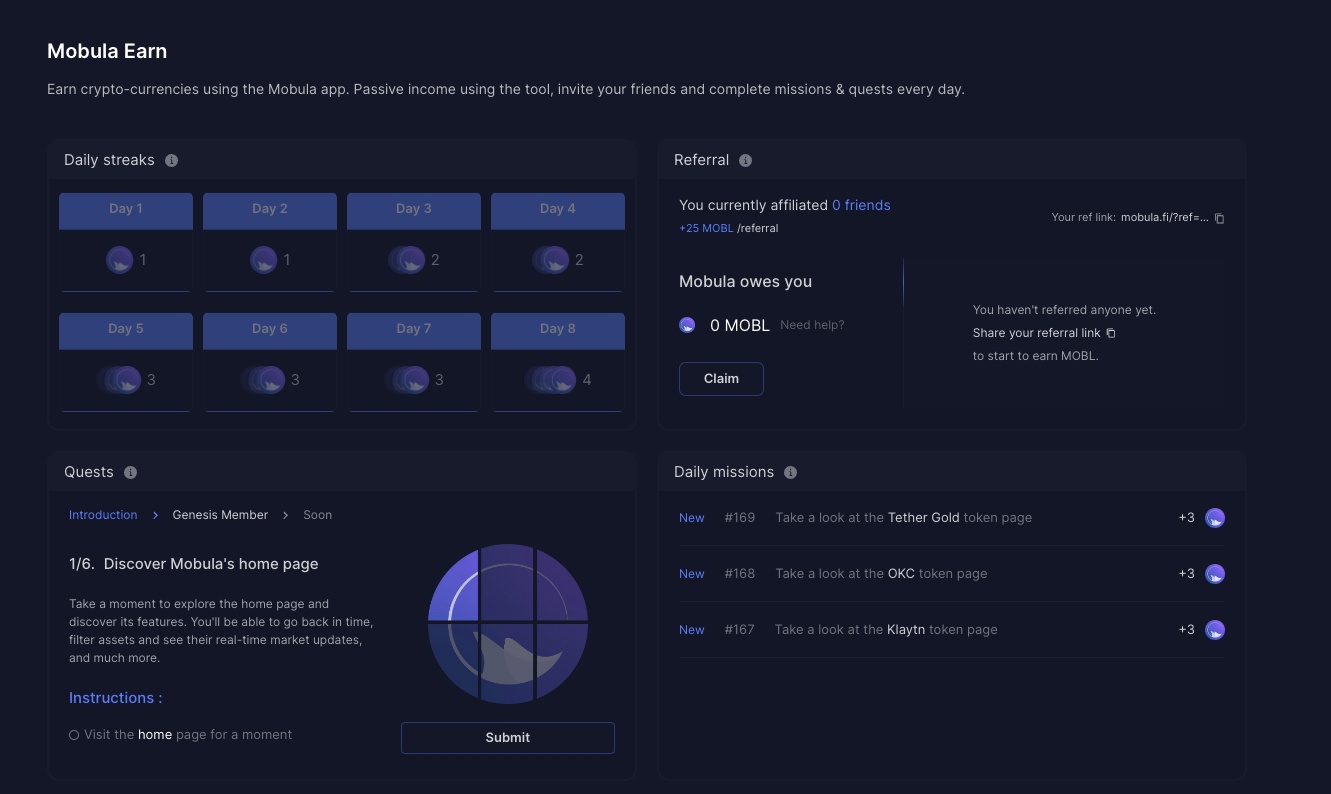The width and height of the screenshot is (1331, 794).
Task: Click the 'Instructions :' heading
Action: click(x=115, y=698)
